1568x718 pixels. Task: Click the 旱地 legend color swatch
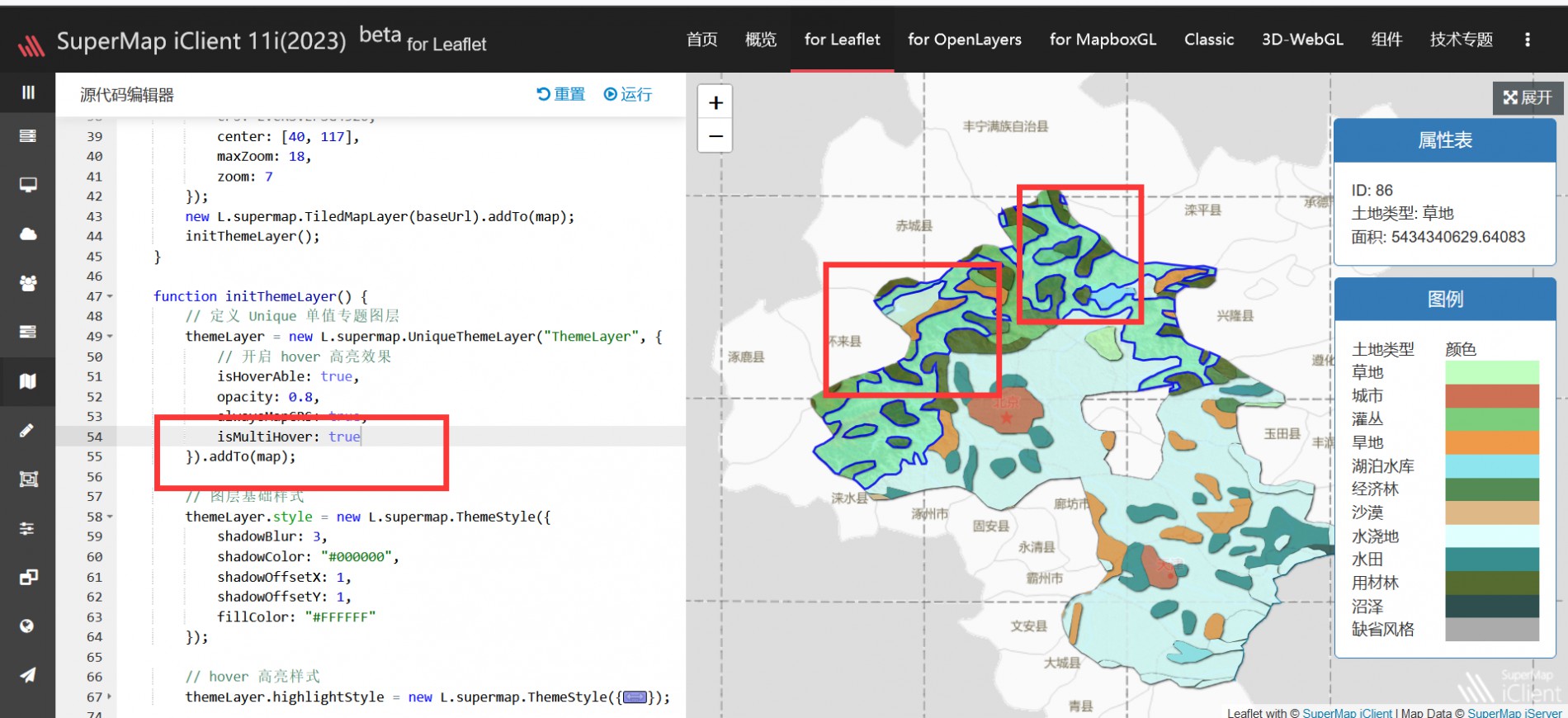click(x=1492, y=442)
